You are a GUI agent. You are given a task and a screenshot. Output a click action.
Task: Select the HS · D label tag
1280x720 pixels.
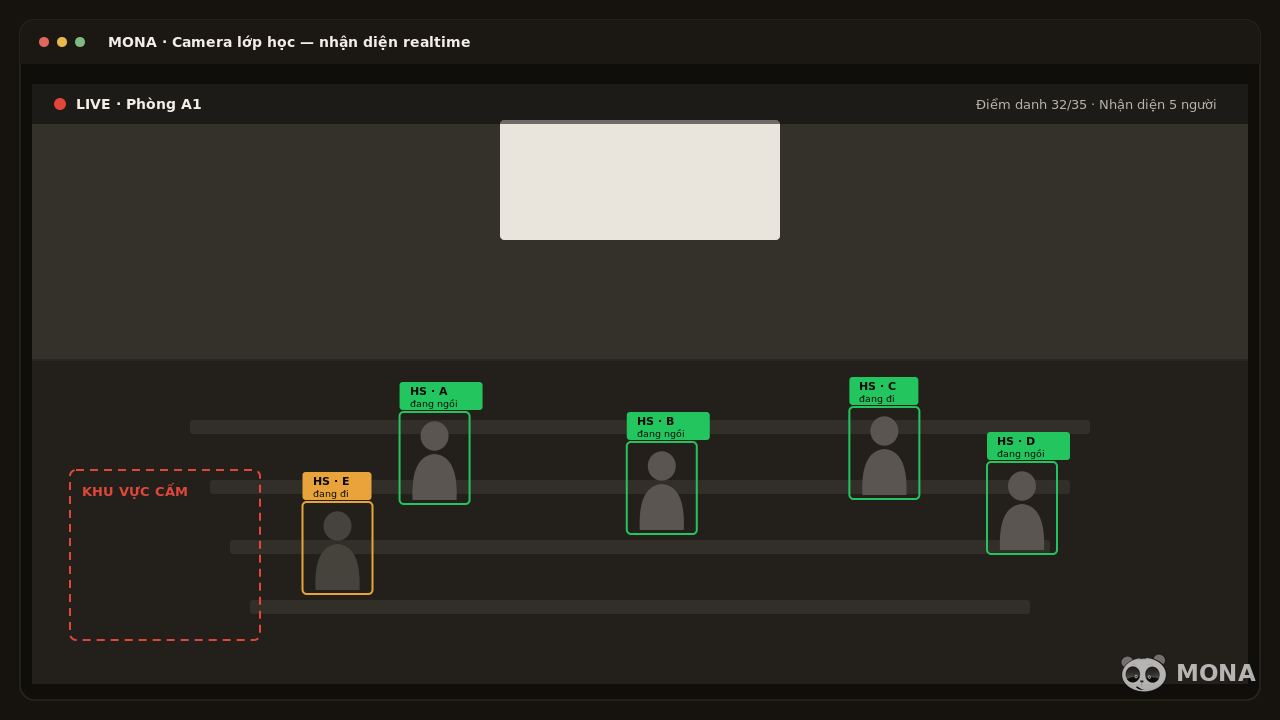(x=1028, y=446)
